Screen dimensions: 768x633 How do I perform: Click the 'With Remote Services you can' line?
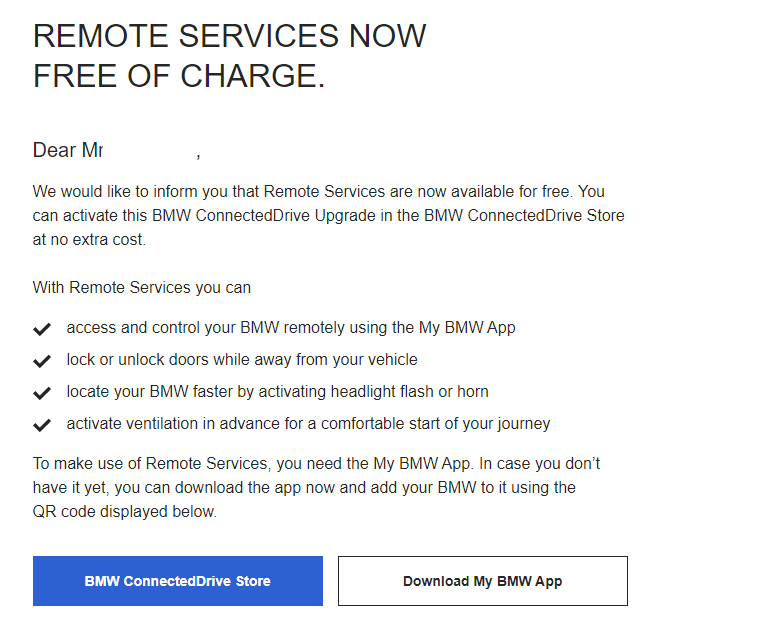tap(142, 287)
